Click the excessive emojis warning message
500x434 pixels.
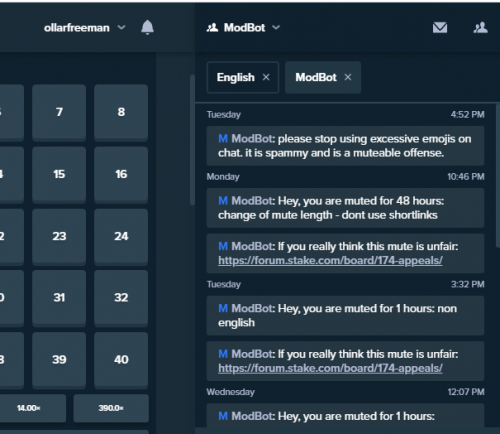click(x=345, y=146)
